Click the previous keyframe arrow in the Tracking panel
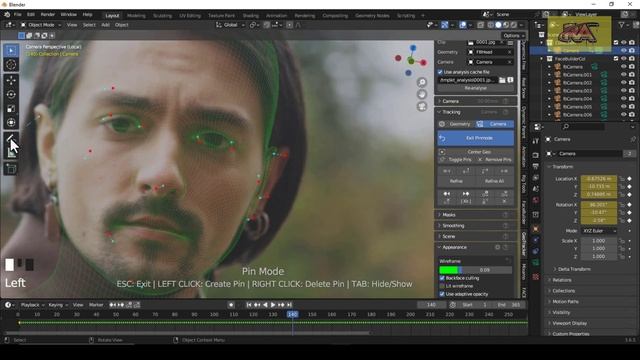Screen dimensions: 640x360 447,194
